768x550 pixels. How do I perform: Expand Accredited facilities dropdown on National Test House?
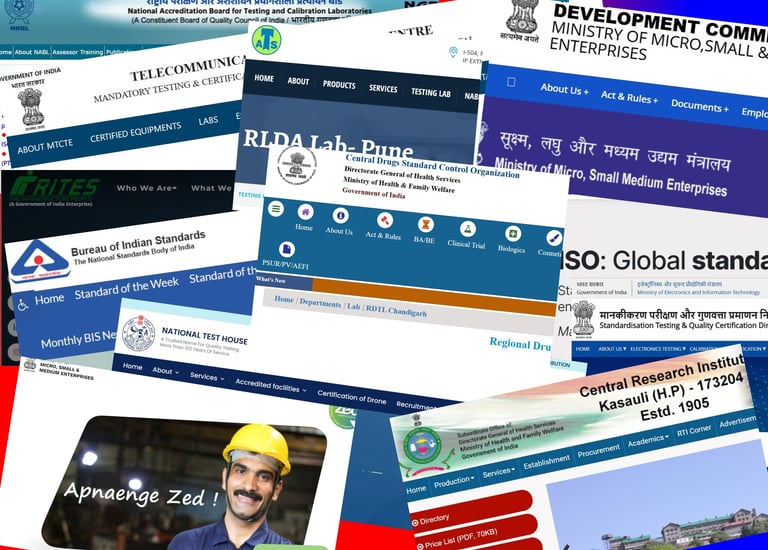point(271,385)
